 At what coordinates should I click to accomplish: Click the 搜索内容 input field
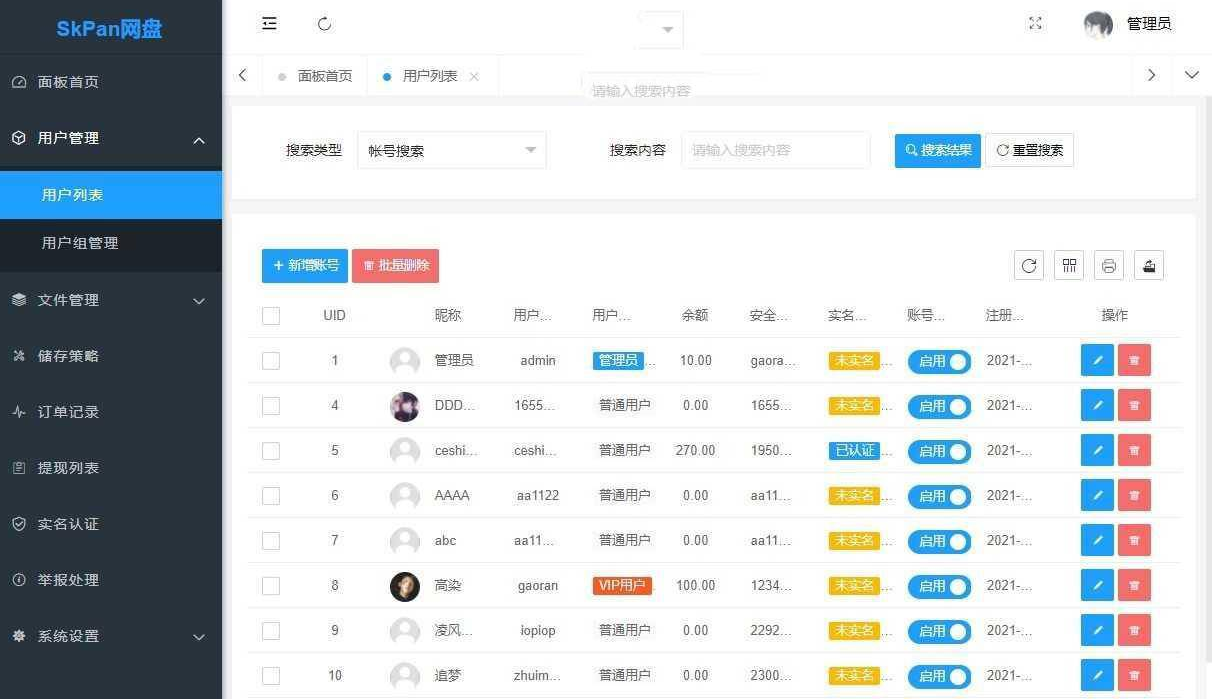(776, 149)
